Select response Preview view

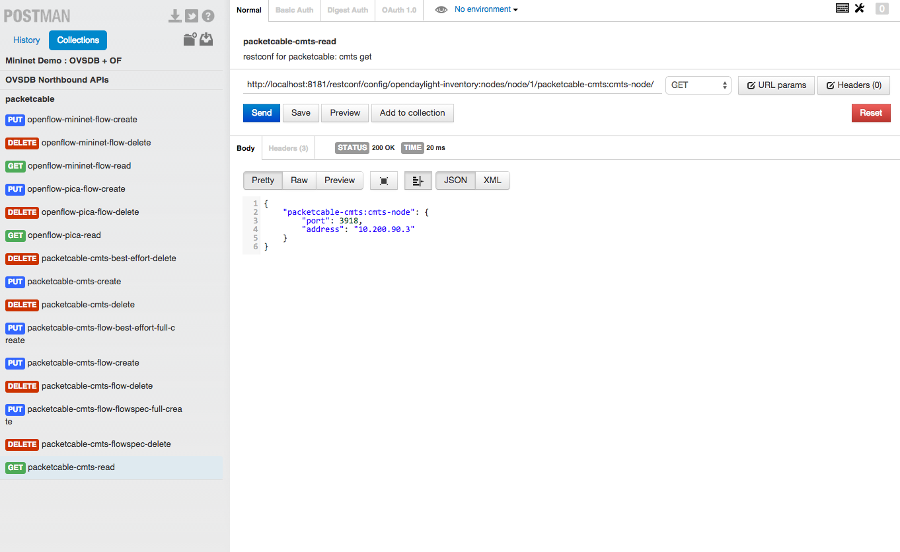pyautogui.click(x=340, y=180)
